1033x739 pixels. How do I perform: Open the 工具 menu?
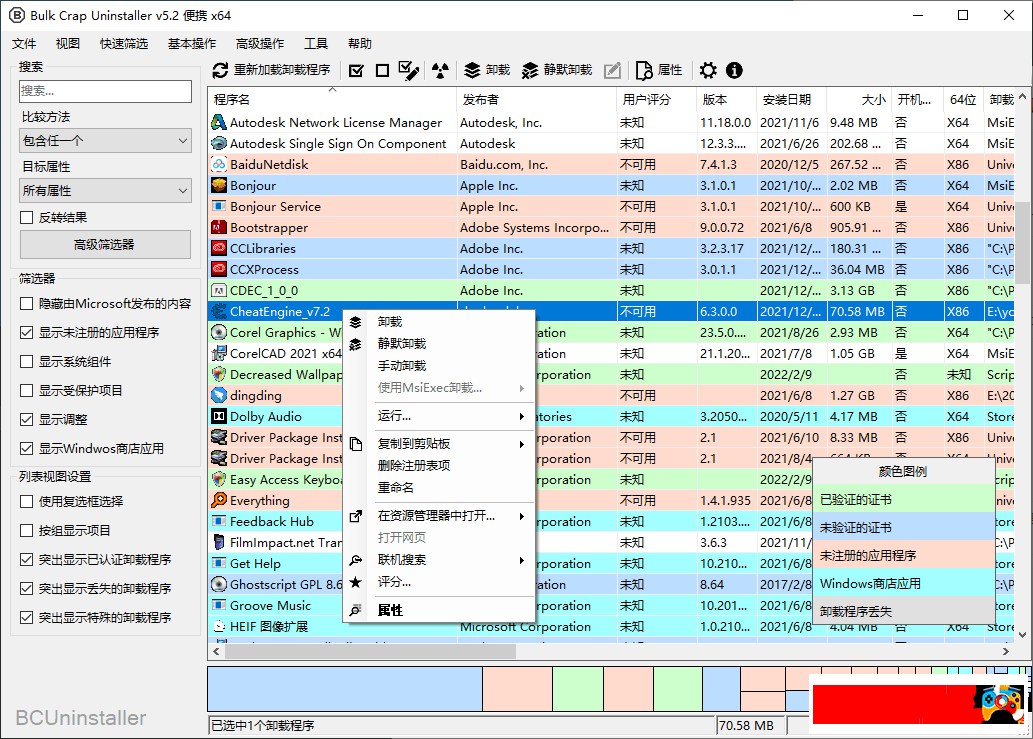coord(316,43)
